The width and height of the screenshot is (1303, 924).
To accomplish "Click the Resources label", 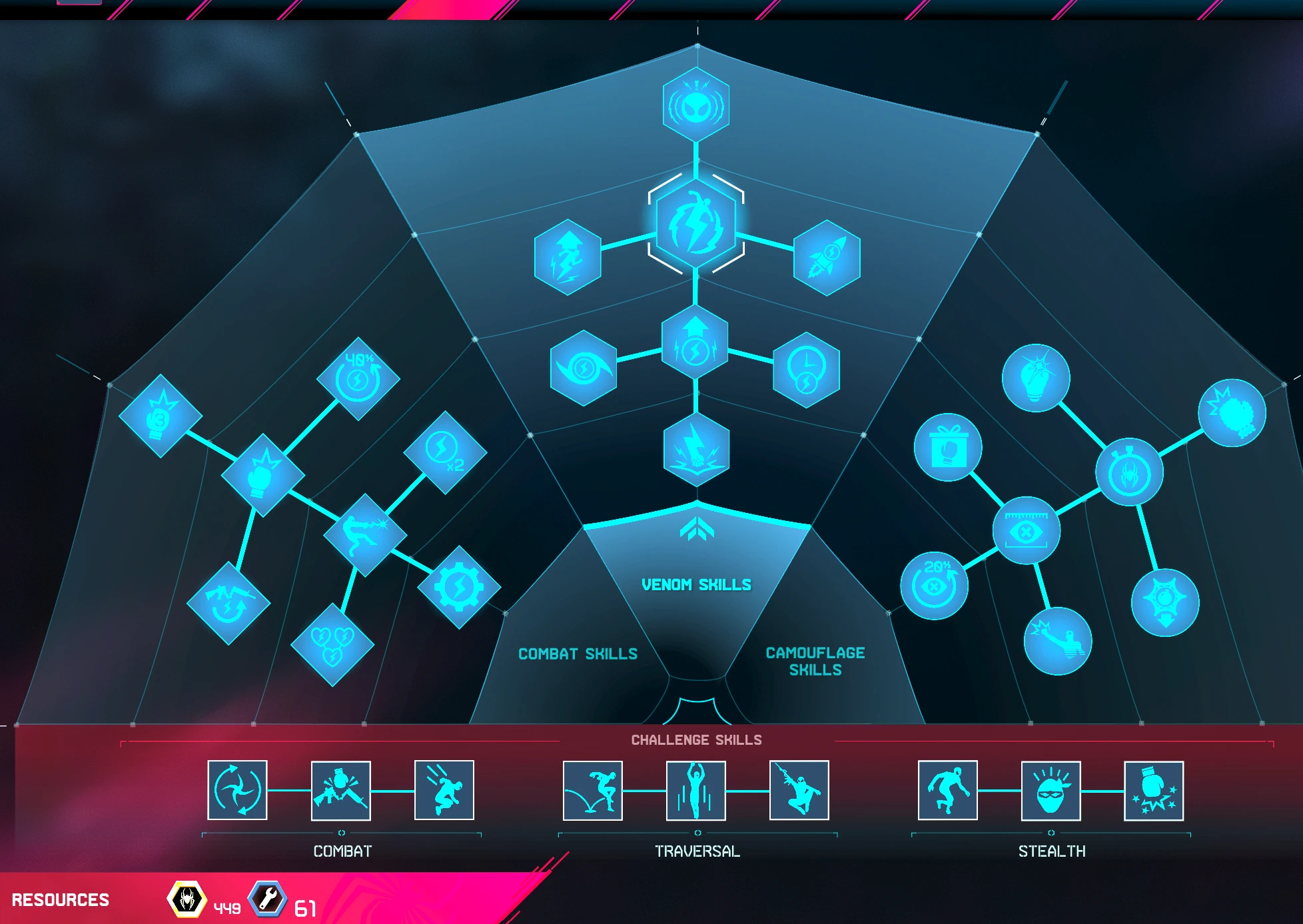I will coord(61,900).
